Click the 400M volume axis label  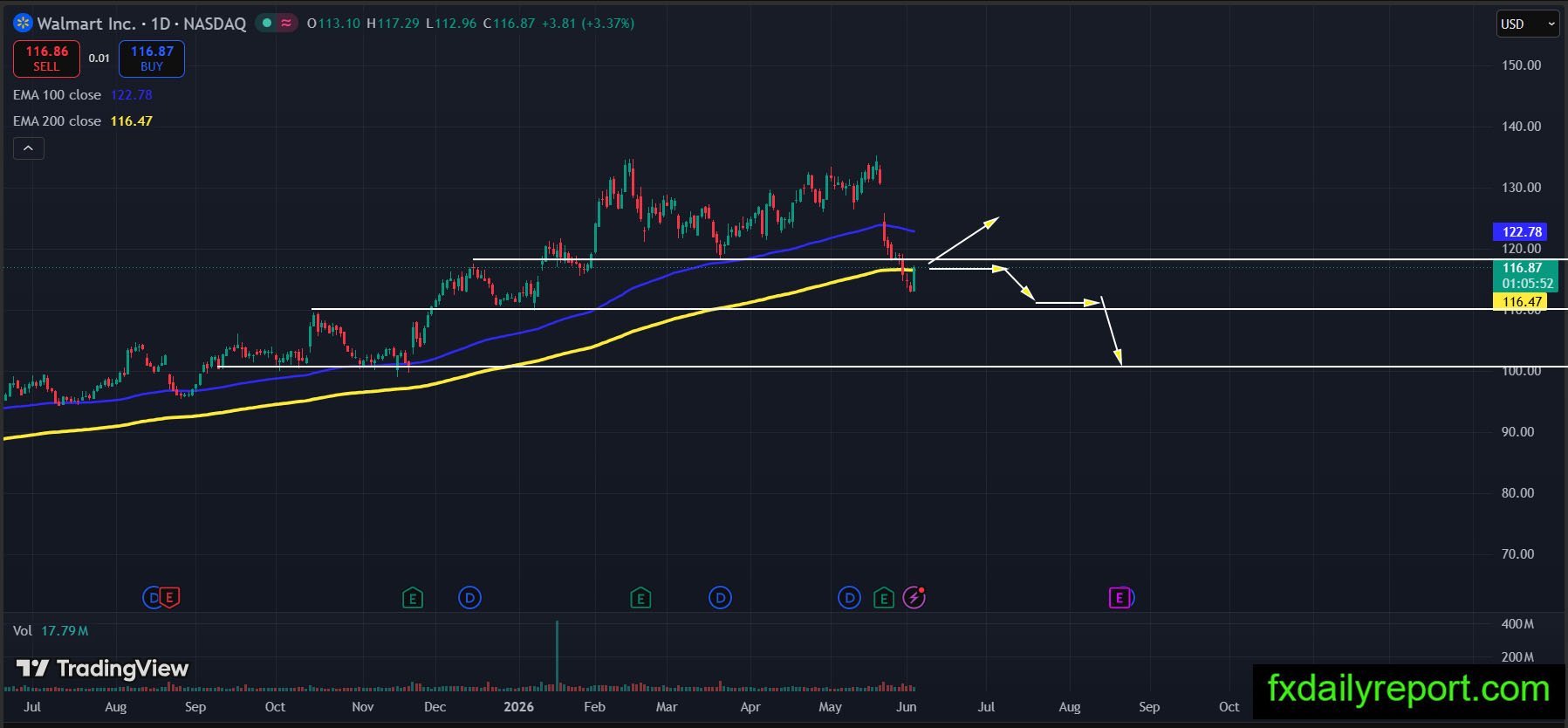(x=1517, y=624)
